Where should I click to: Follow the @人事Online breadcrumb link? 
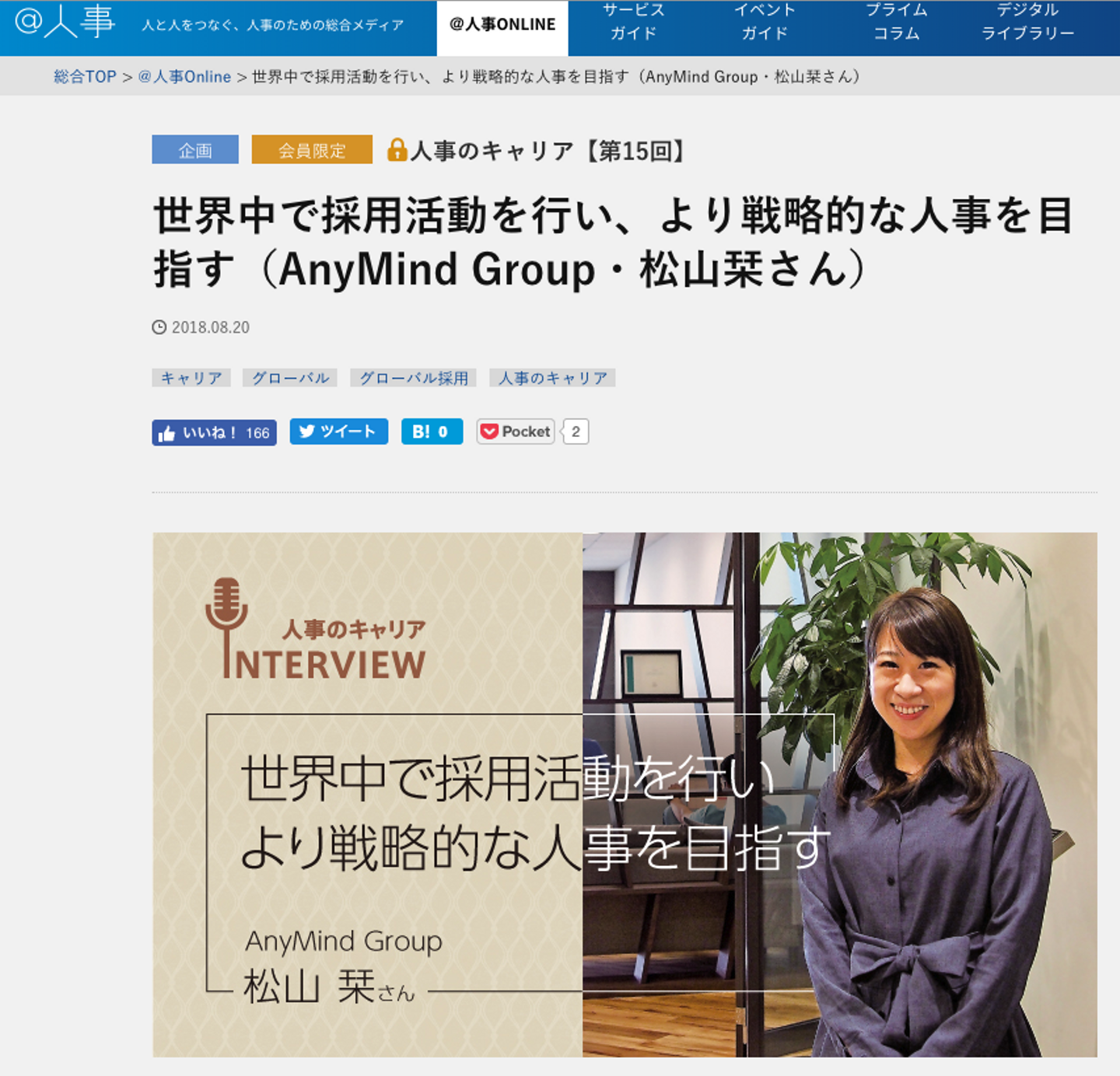pyautogui.click(x=184, y=76)
